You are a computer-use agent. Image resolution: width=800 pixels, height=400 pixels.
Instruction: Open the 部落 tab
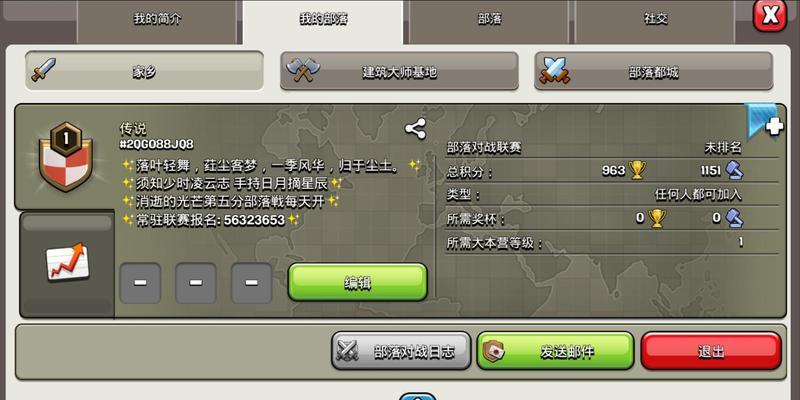[489, 21]
